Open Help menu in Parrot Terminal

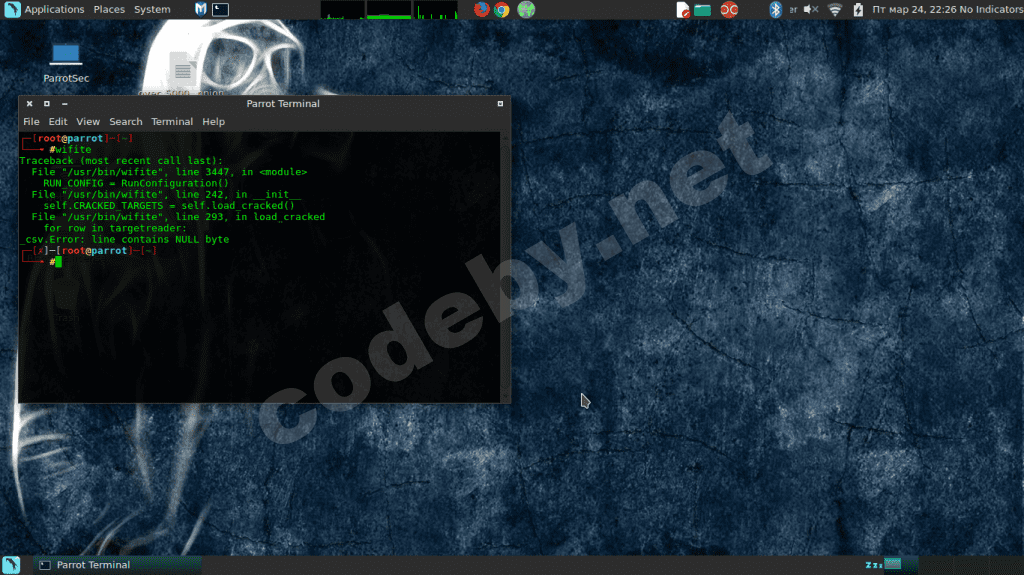point(213,122)
